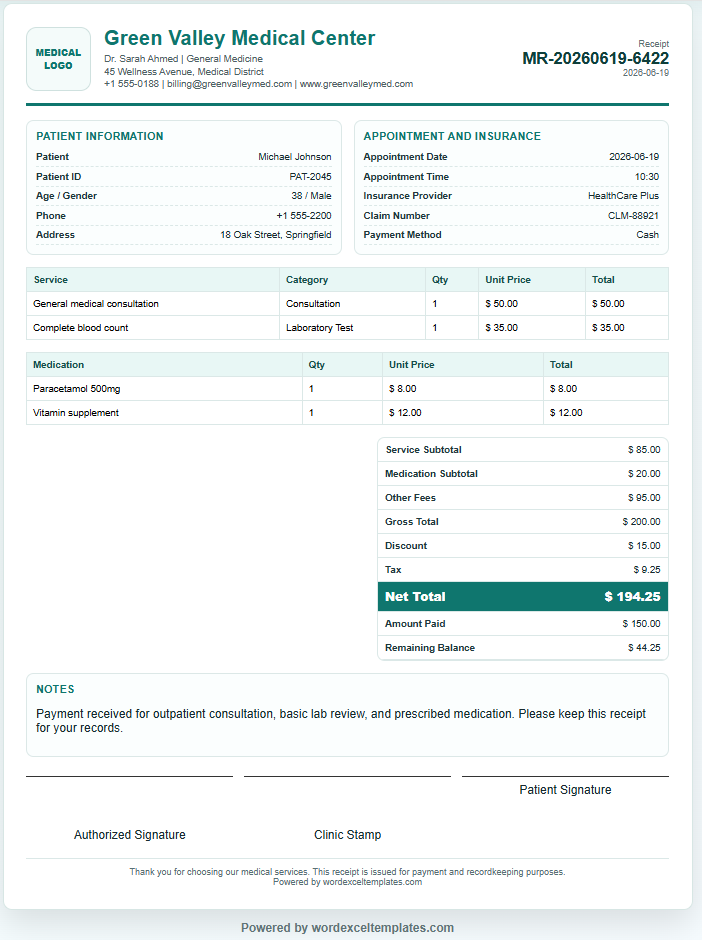
Task: Select insurance provider HealthCare Plus
Action: pyautogui.click(x=623, y=195)
